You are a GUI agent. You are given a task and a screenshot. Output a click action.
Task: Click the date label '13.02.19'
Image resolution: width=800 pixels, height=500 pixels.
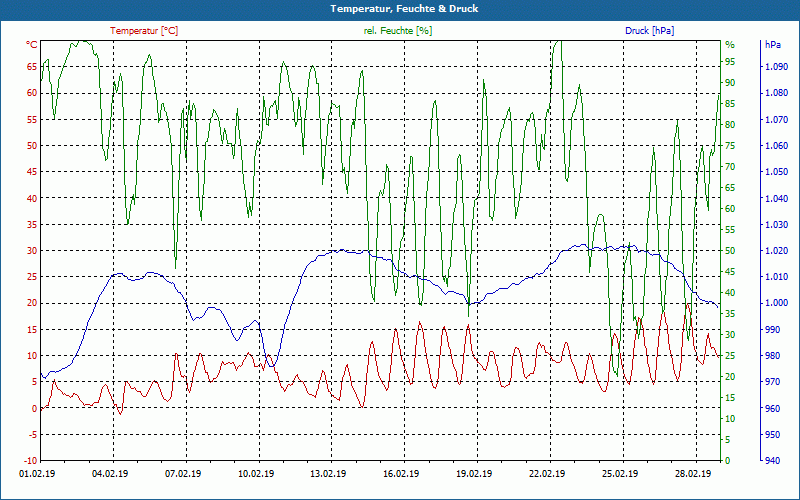(x=328, y=474)
